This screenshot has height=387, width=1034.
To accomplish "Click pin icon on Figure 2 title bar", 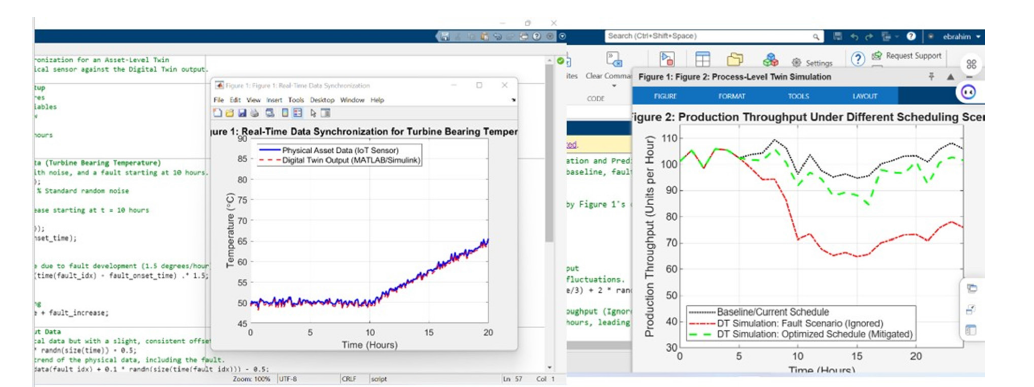I will point(932,76).
